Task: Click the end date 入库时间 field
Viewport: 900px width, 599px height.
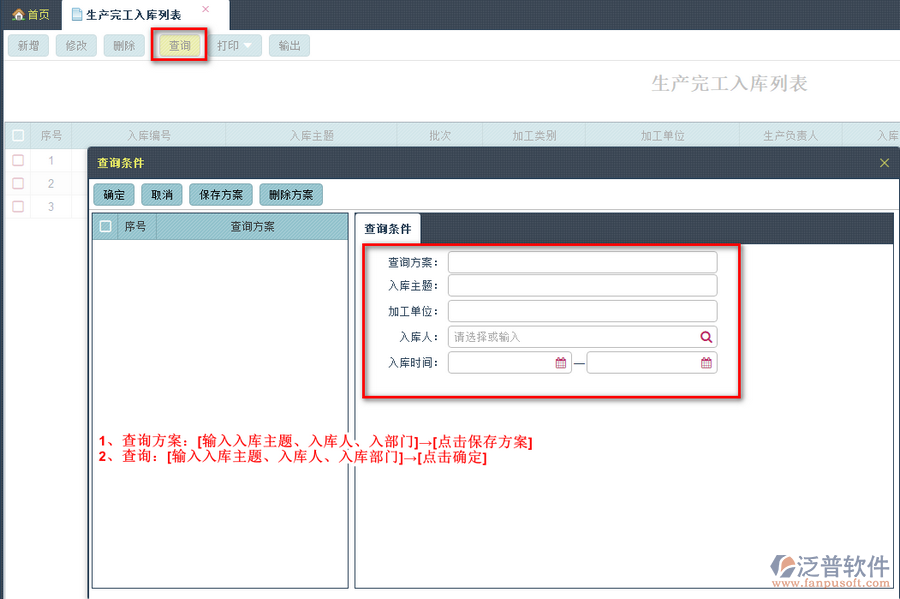Action: pos(652,363)
